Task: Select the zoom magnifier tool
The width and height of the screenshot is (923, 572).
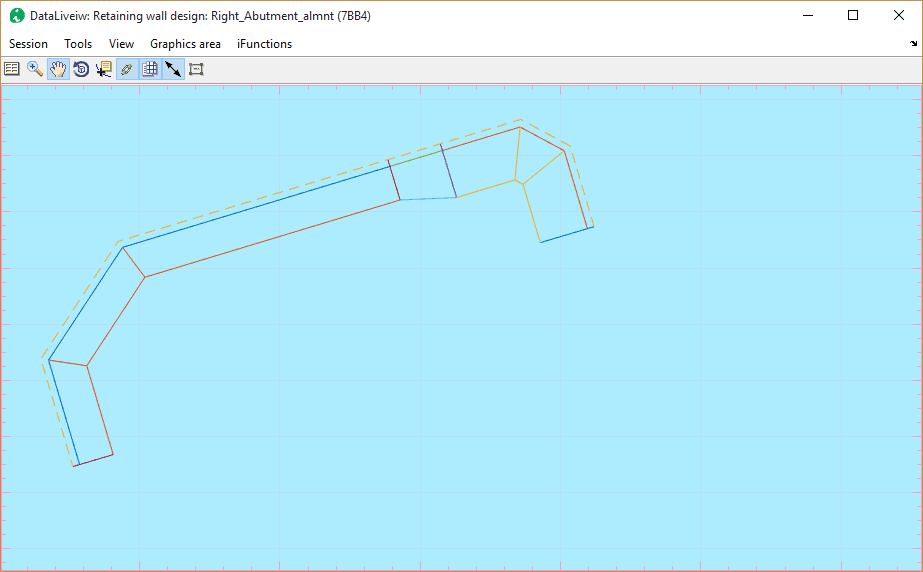Action: click(x=35, y=69)
